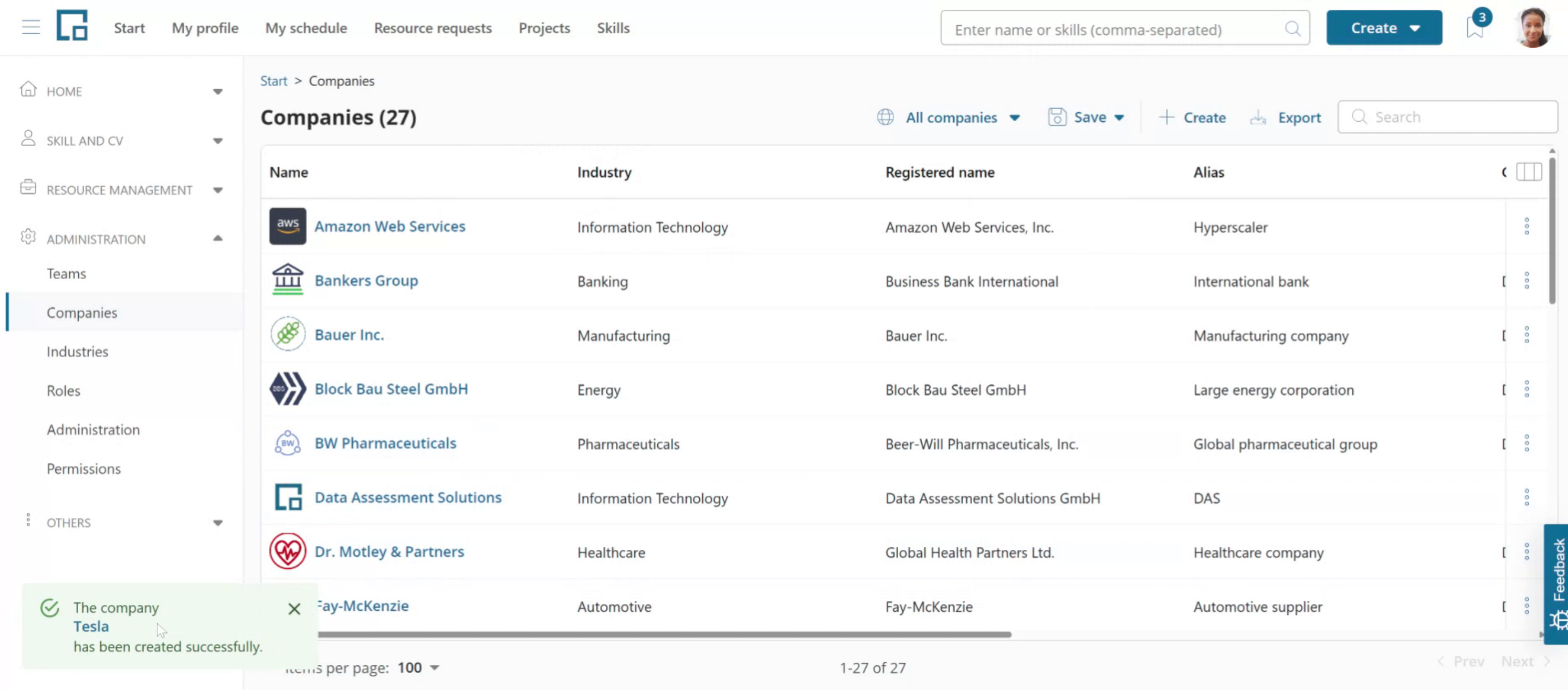
Task: Open the three-dot menu for the Block Bau Steel GmbH row
Action: tap(1526, 389)
